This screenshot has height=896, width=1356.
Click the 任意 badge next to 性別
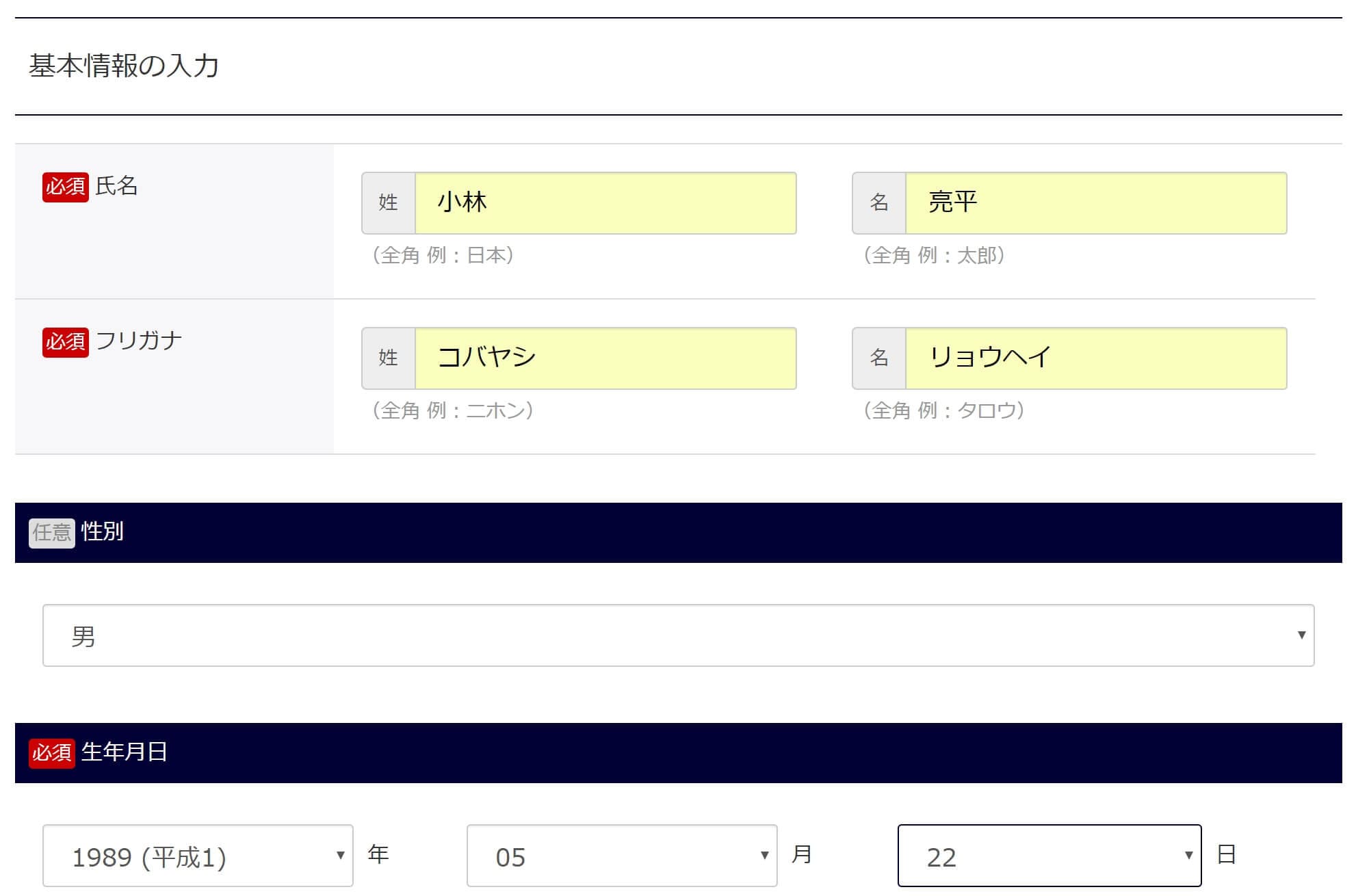(x=52, y=533)
